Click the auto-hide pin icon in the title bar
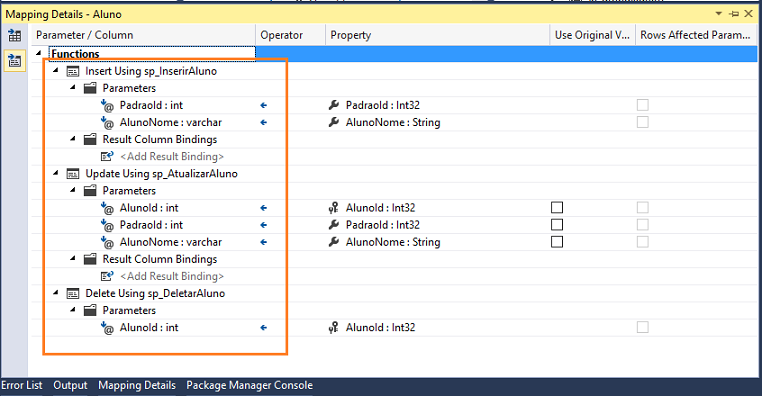This screenshot has height=396, width=762. (x=735, y=14)
